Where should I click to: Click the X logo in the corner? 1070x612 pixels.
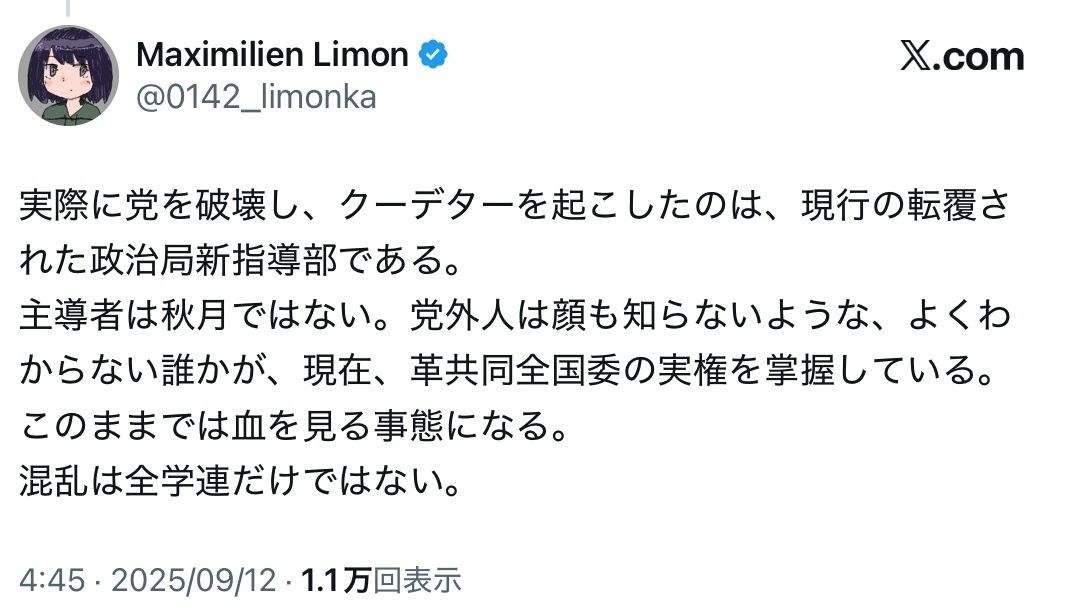pos(915,57)
